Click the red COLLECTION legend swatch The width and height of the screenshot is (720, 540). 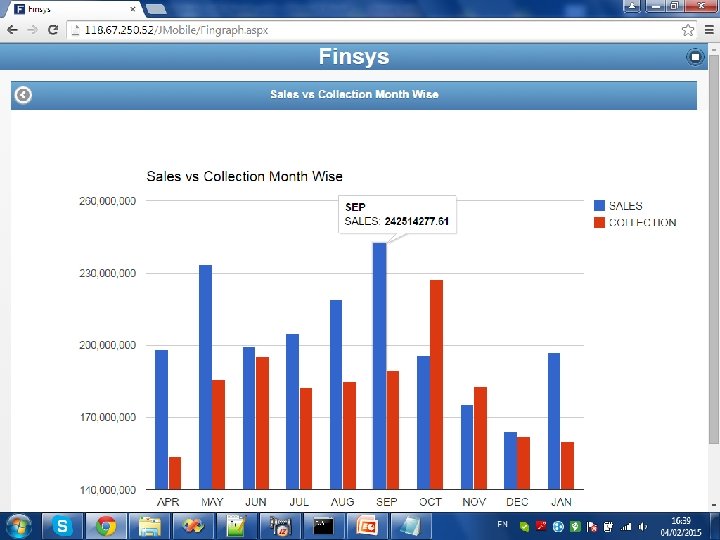599,222
